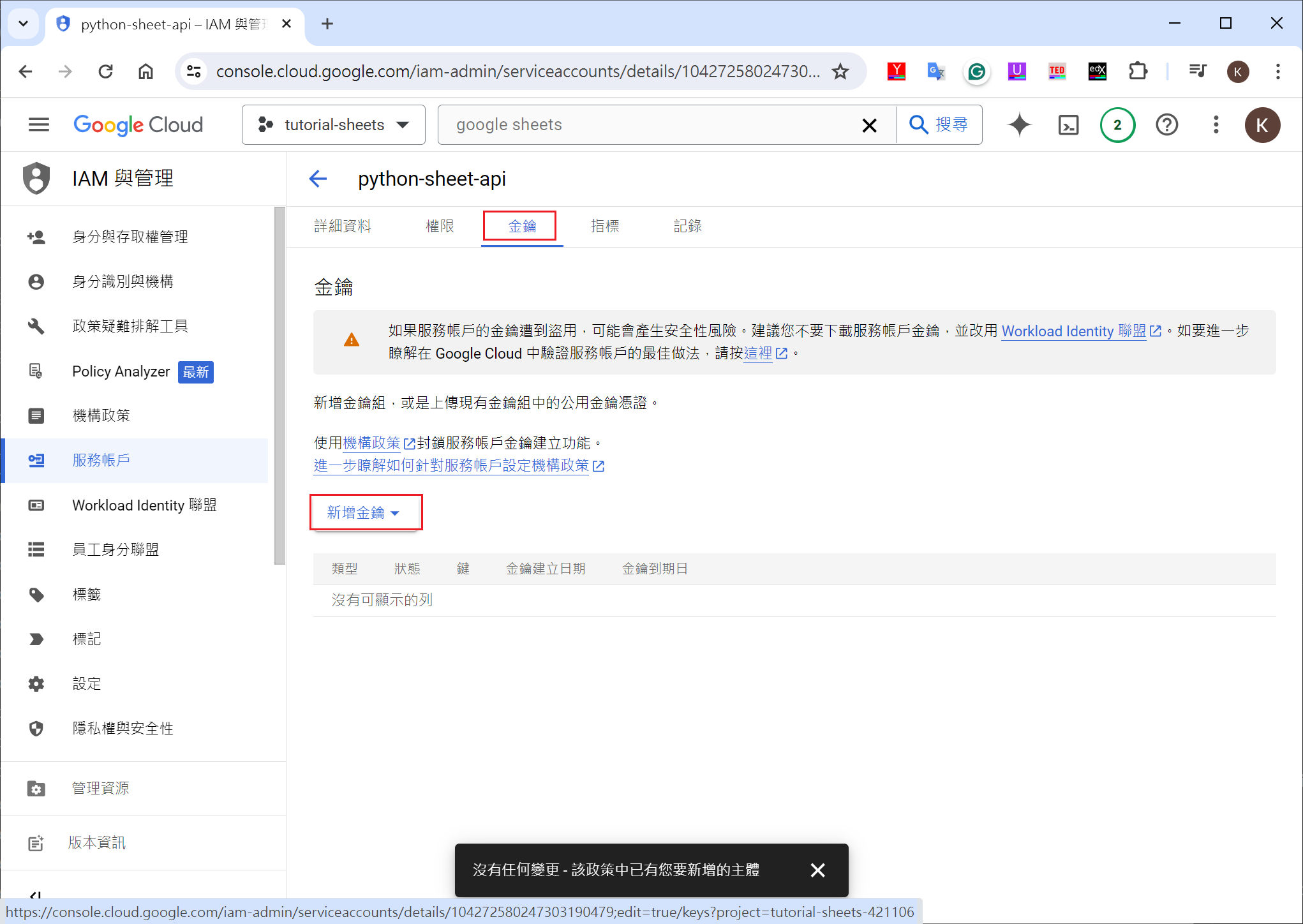Dismiss the no-changes snackbar notification
1303x924 pixels.
point(817,870)
